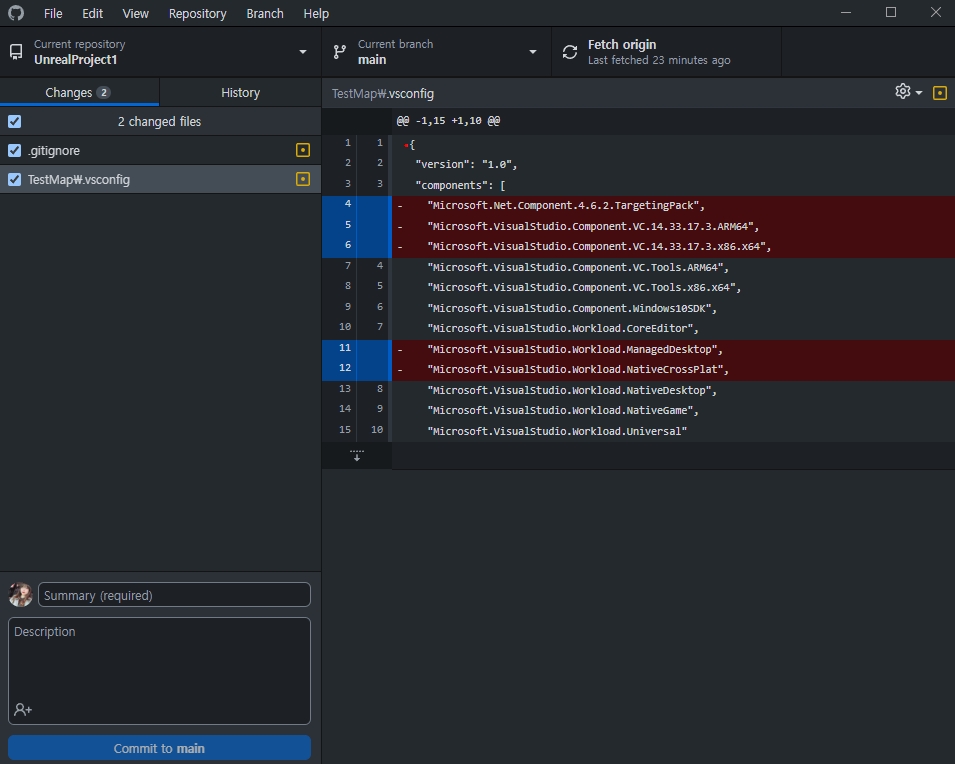This screenshot has height=764, width=955.
Task: Click the Workload.CoreEditor diff line
Action: point(673,328)
